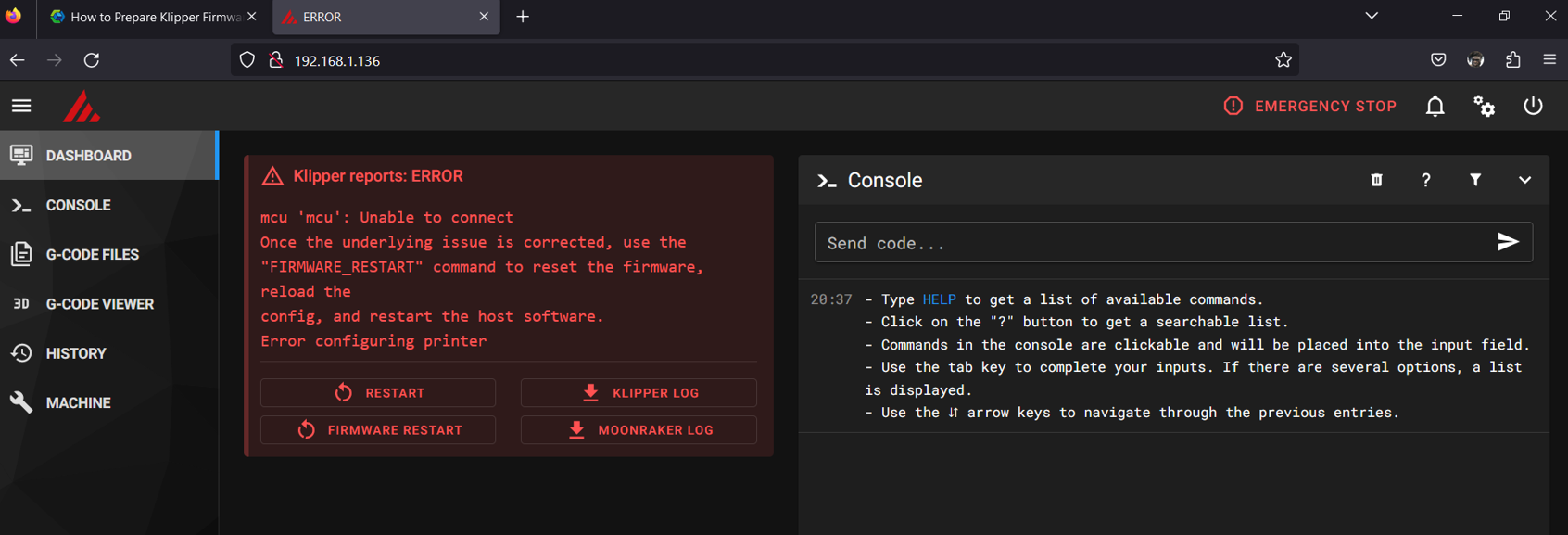Open the Console page in sidebar
The width and height of the screenshot is (1568, 535).
[108, 205]
